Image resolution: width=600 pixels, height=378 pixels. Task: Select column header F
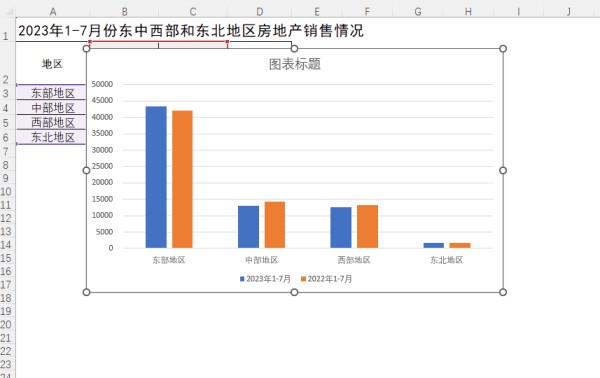click(367, 11)
